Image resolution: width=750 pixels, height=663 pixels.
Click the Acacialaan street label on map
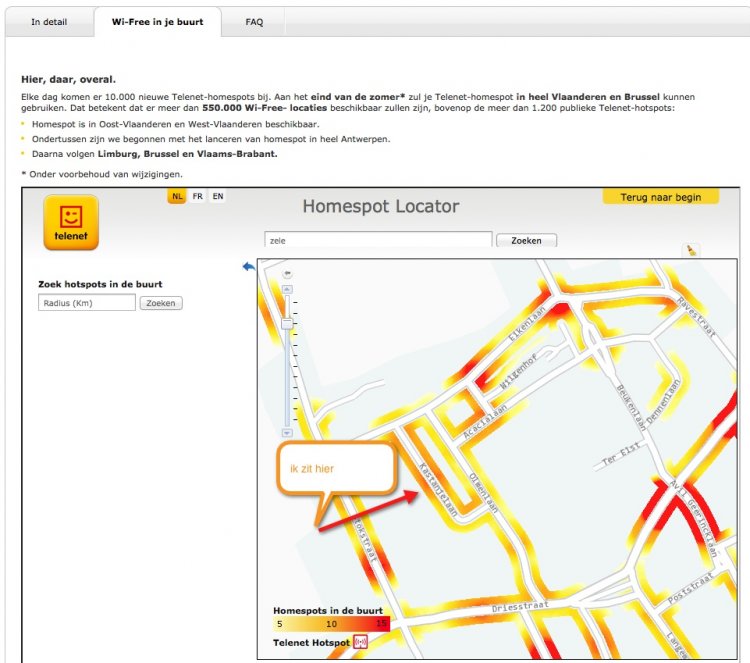click(485, 422)
